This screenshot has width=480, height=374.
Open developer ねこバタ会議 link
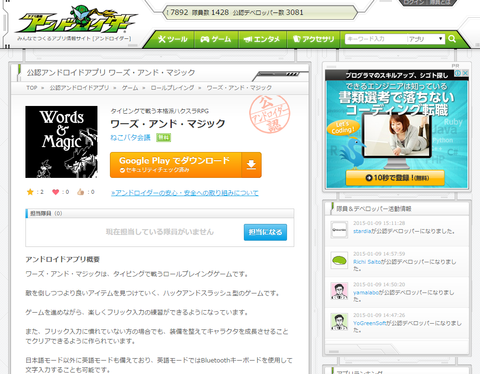coord(130,137)
